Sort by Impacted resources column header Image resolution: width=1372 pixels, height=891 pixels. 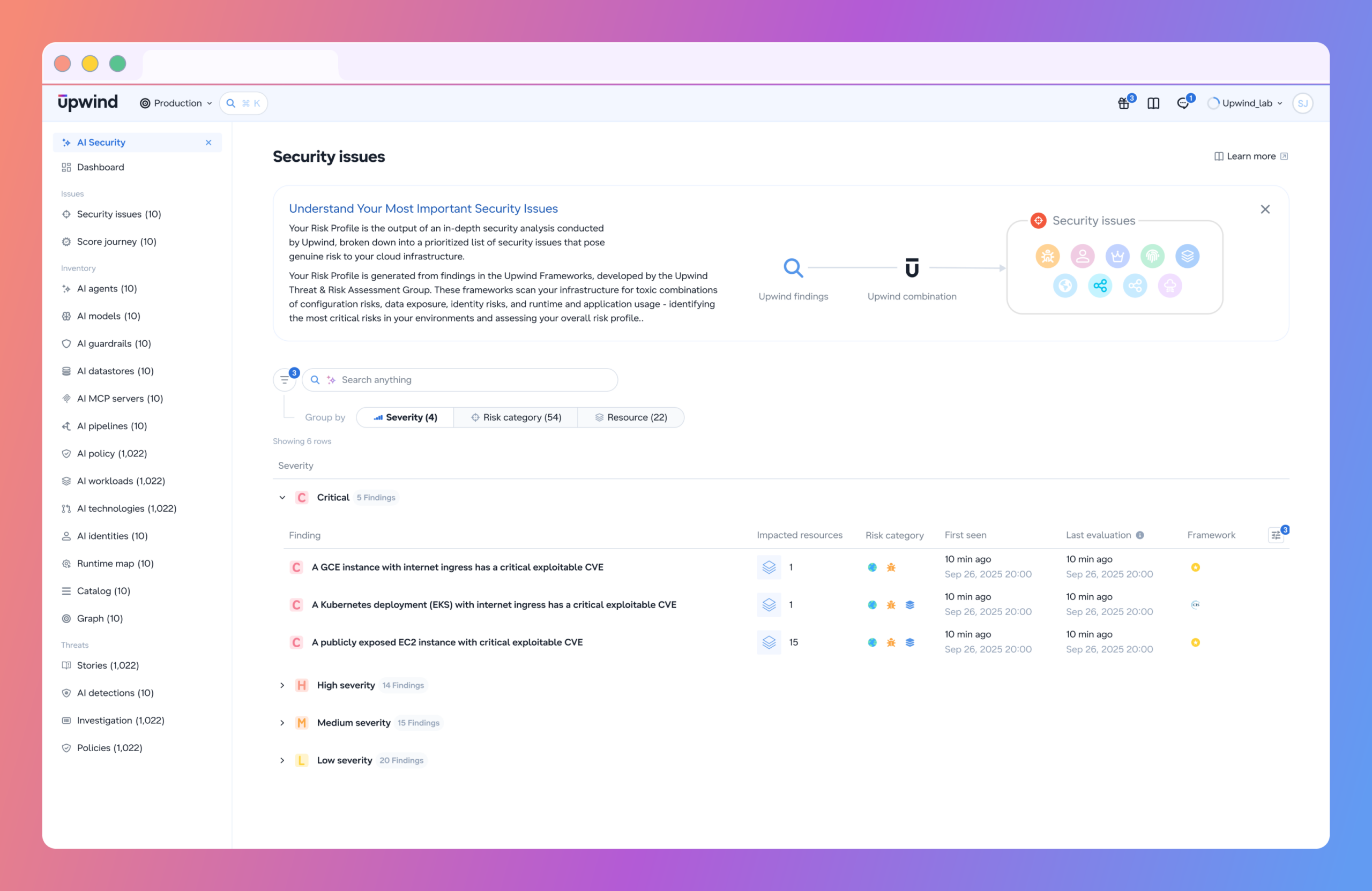pos(800,535)
